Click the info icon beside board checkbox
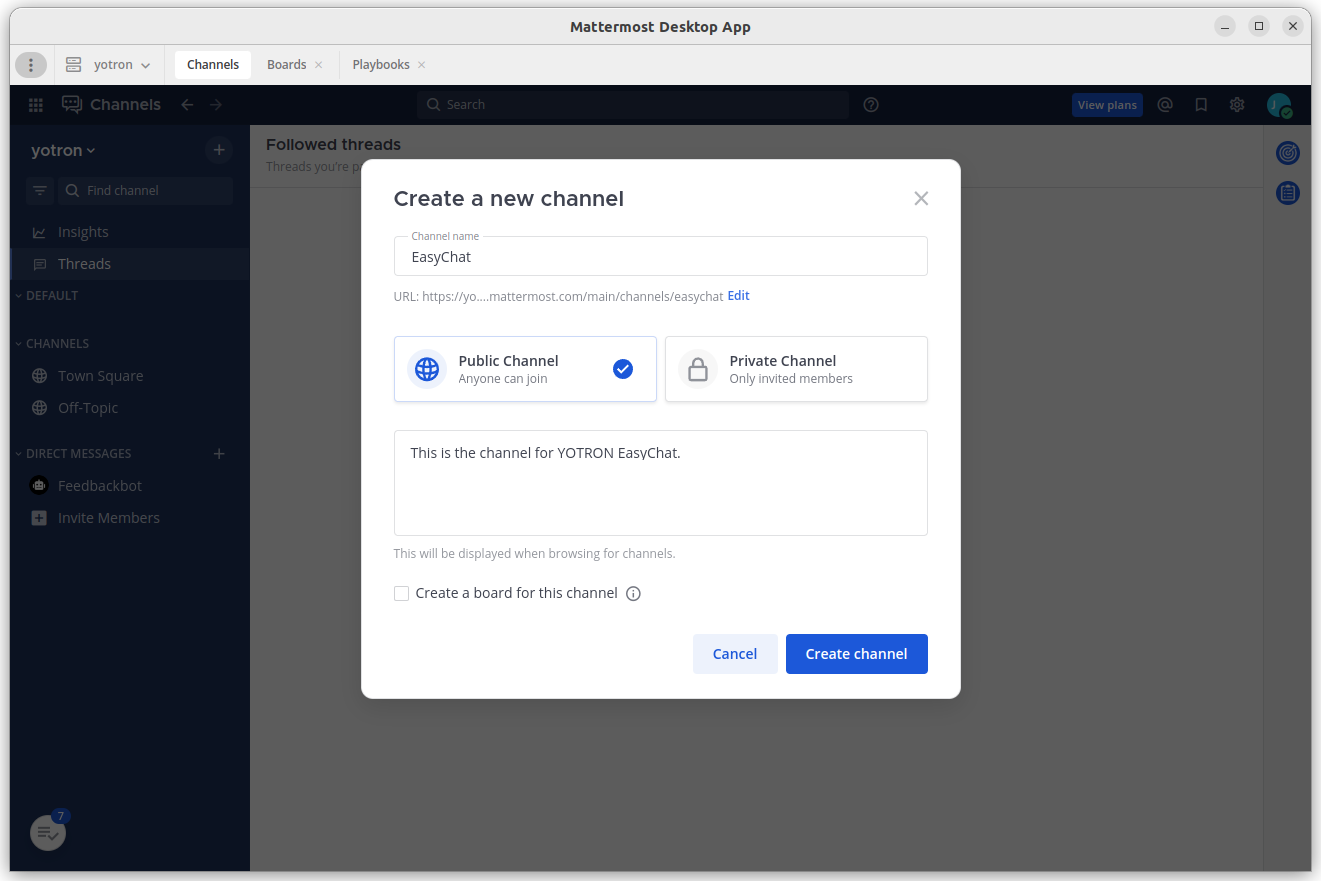The width and height of the screenshot is (1321, 881). tap(633, 594)
